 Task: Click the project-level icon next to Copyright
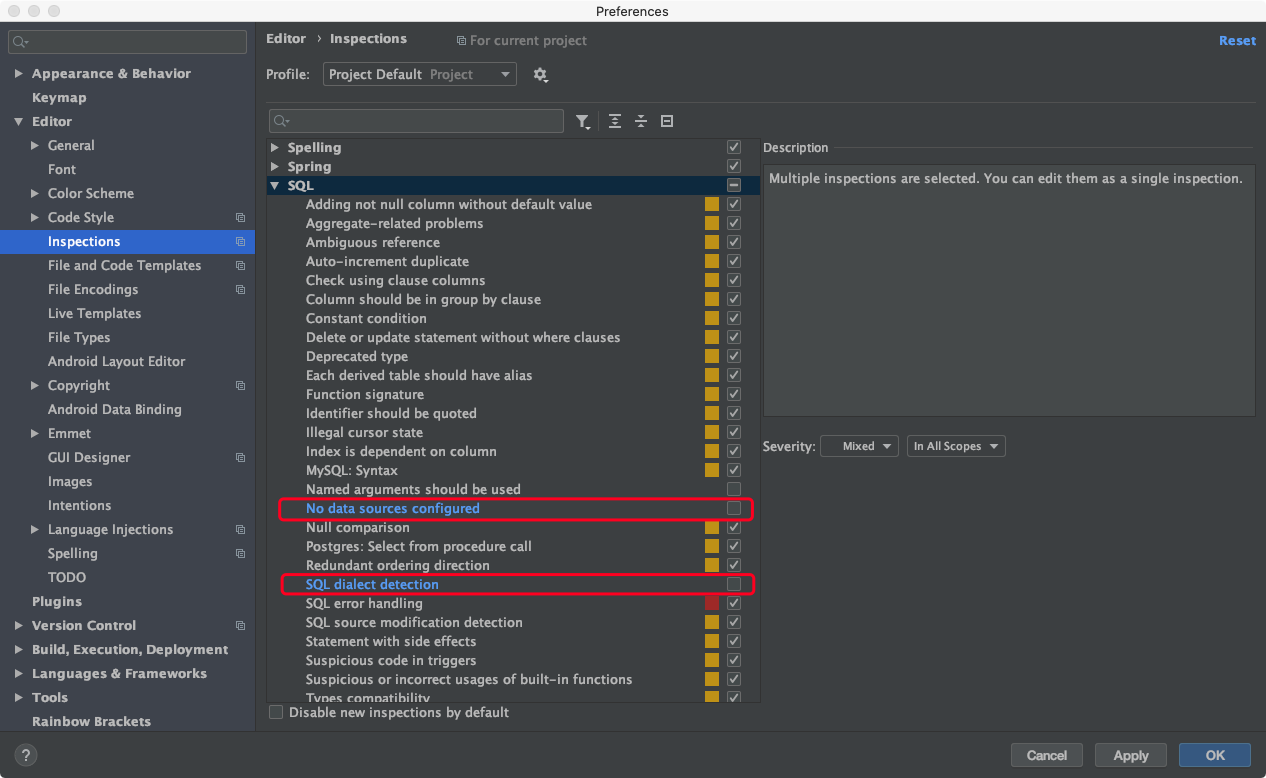point(240,386)
